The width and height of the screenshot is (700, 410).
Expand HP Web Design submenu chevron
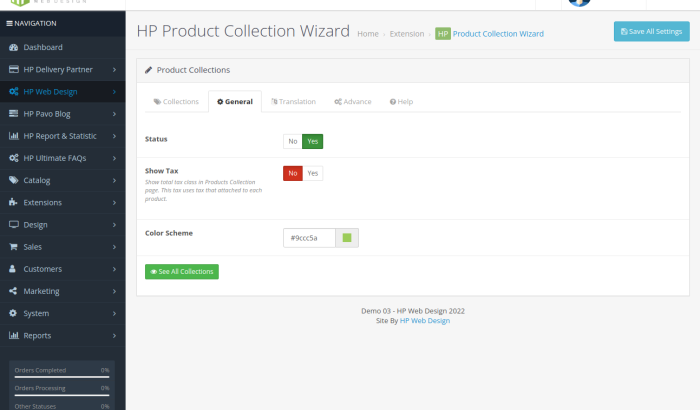coord(114,92)
